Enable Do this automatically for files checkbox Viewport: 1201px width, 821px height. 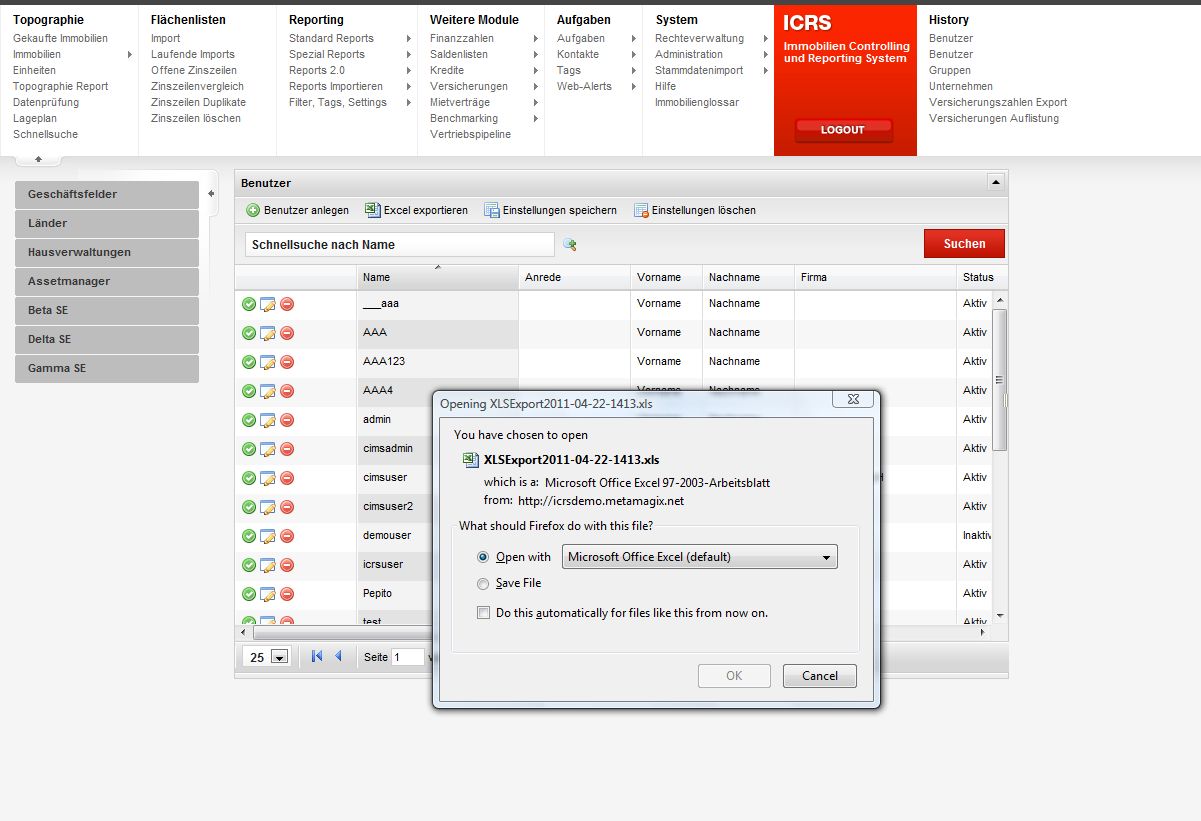click(483, 612)
